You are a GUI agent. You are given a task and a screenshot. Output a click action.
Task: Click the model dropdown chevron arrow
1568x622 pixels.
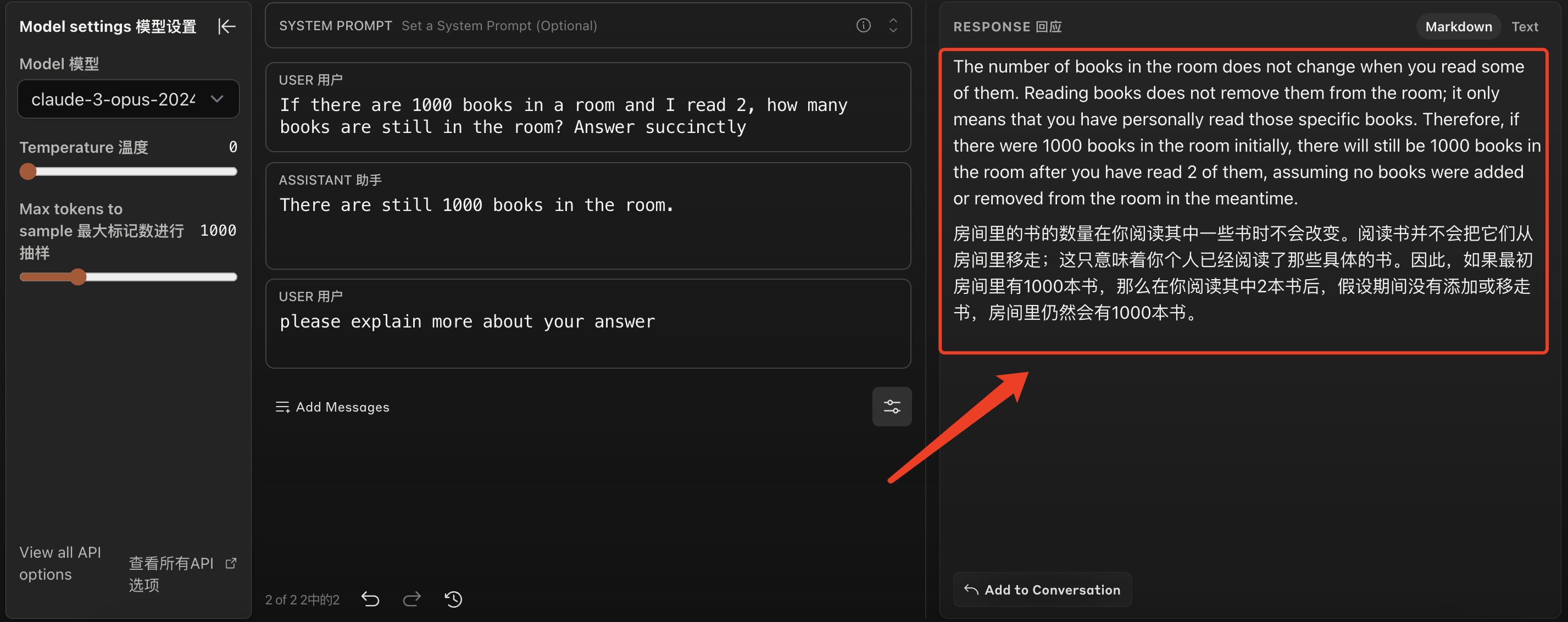click(216, 99)
